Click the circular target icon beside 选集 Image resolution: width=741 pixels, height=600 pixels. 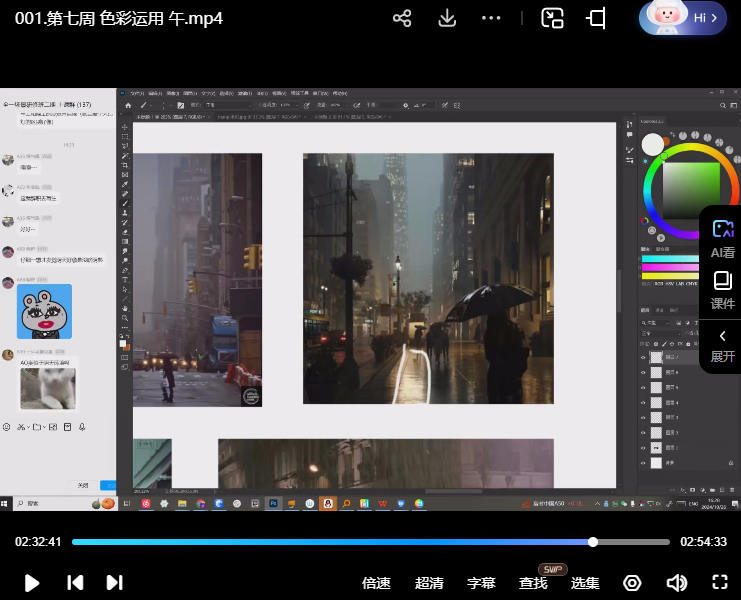(x=632, y=583)
